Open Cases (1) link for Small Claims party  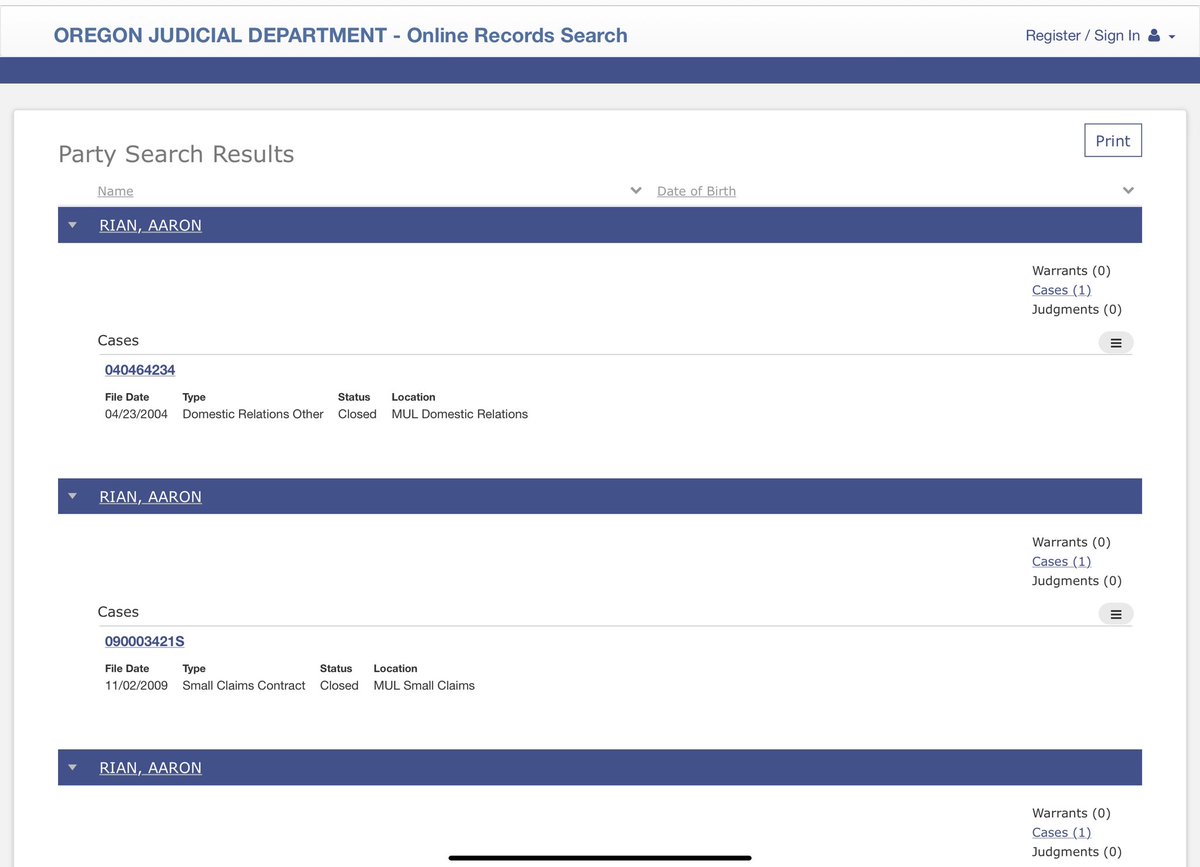(1061, 561)
